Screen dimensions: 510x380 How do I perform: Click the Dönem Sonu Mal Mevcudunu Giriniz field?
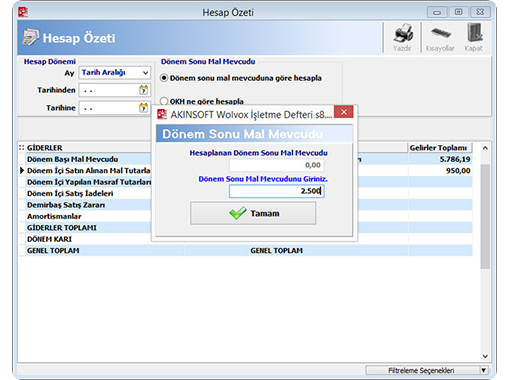[x=277, y=191]
